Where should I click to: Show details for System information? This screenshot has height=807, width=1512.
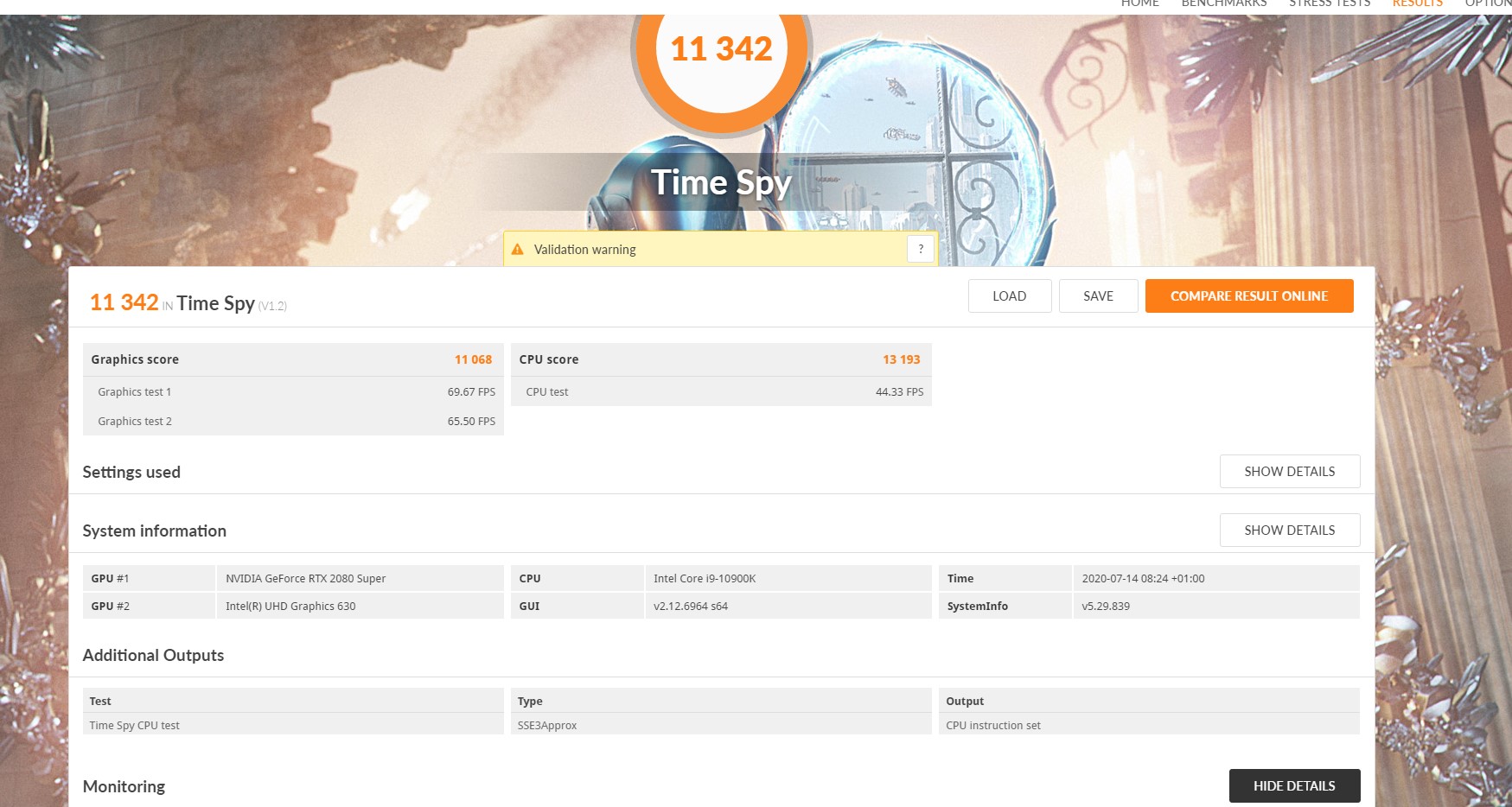[1290, 531]
